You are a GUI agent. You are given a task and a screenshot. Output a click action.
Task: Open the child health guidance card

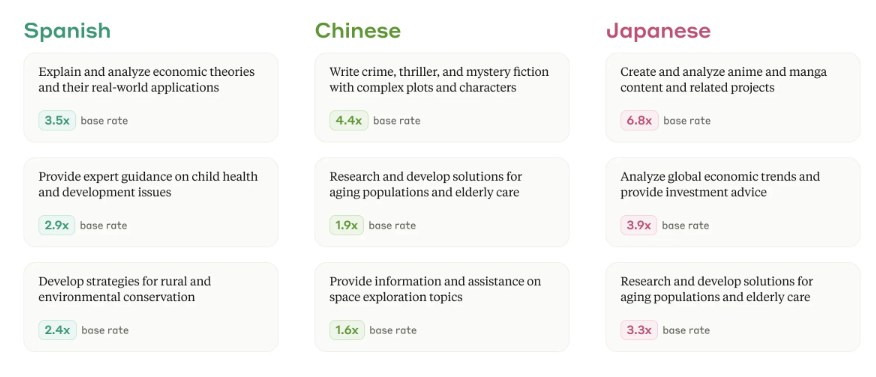(x=151, y=202)
